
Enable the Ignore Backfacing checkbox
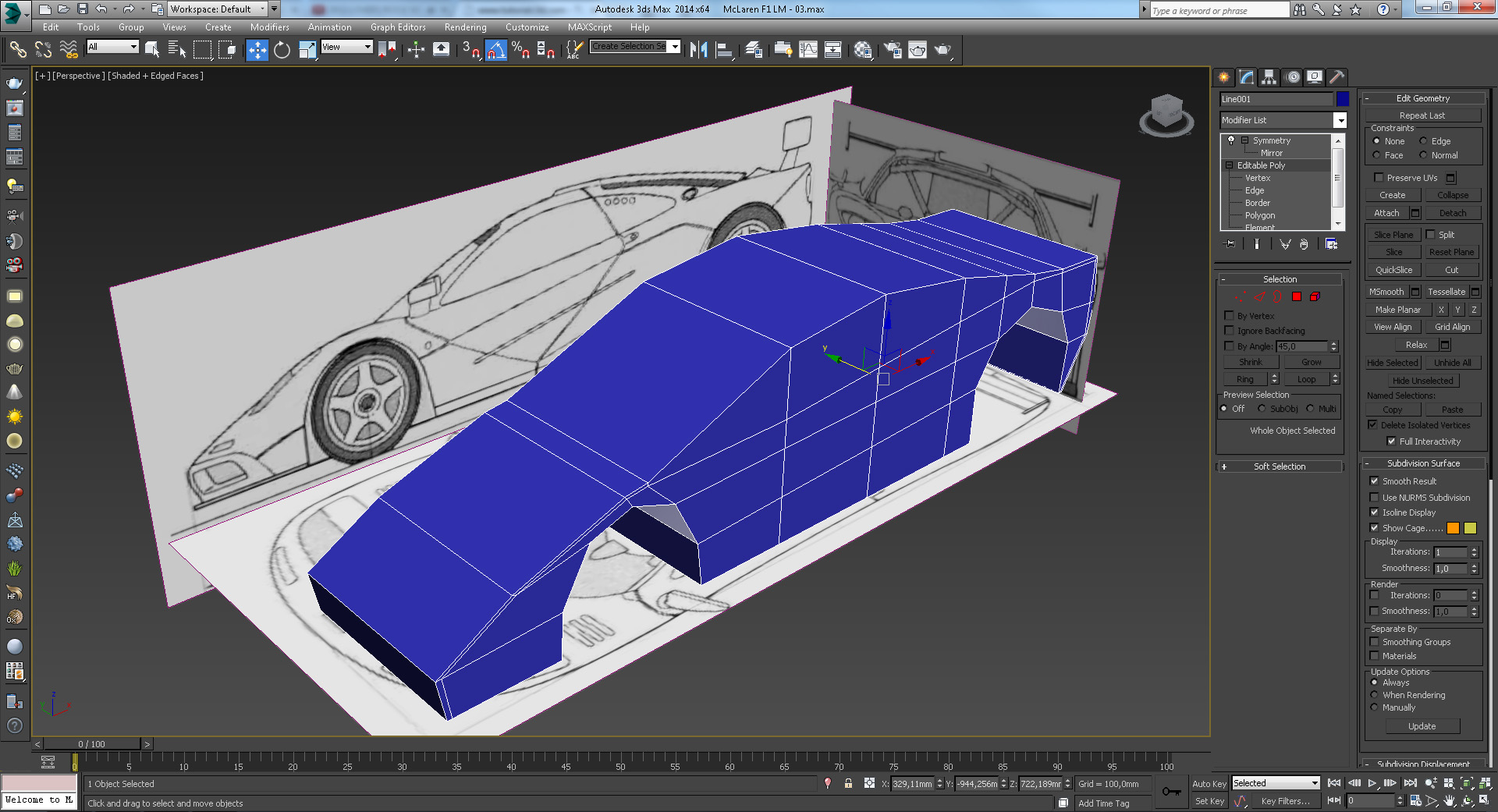pos(1230,331)
